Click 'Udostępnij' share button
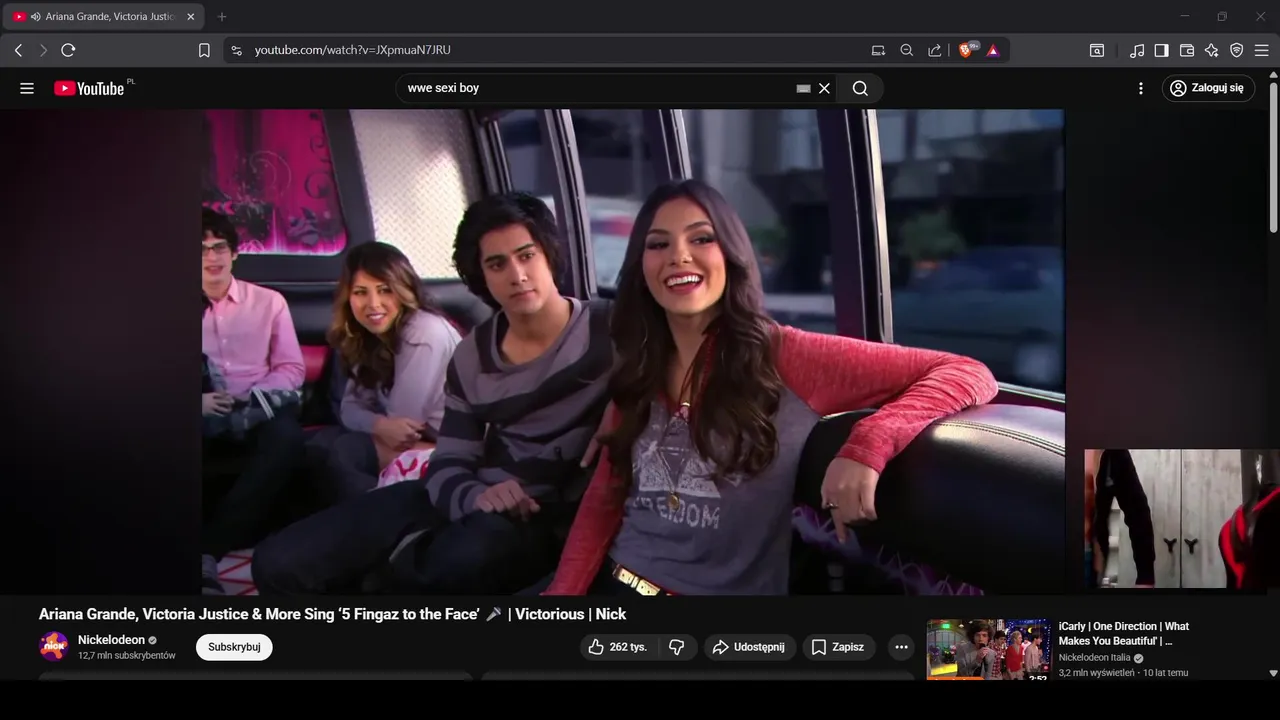Viewport: 1280px width, 720px height. click(x=750, y=647)
